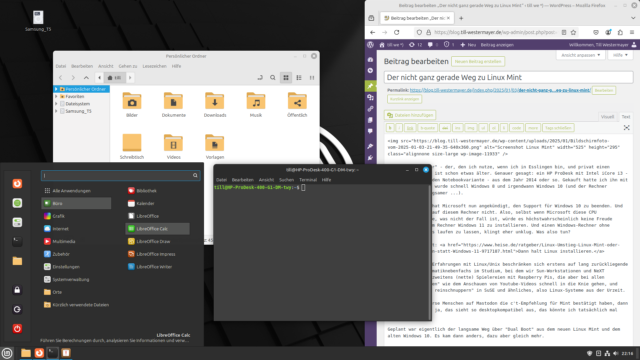Click Beitrag anzeigen in WordPress admin bar
This screenshot has height=360, width=640.
tap(497, 45)
